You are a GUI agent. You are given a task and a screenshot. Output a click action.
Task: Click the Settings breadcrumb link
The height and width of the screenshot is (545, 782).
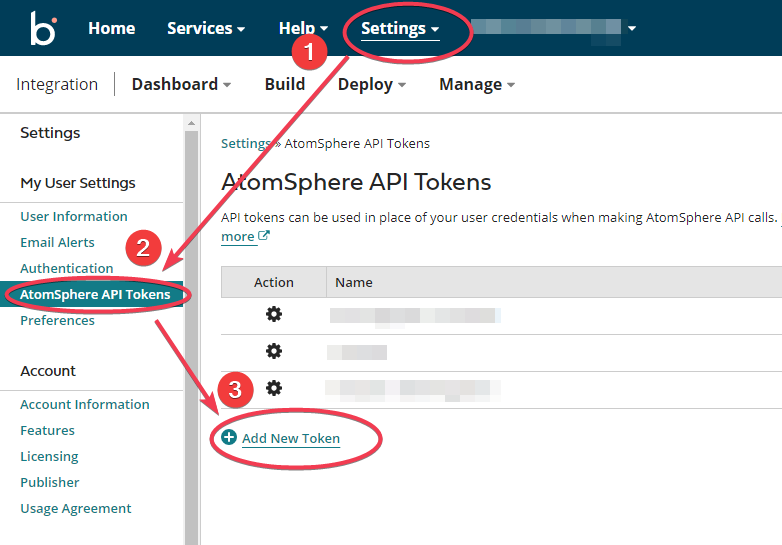pyautogui.click(x=245, y=143)
